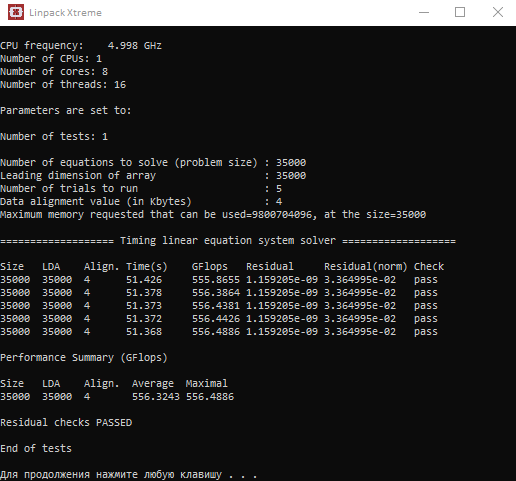This screenshot has width=516, height=481.
Task: Click the Number of threads: 16 line
Action: click(63, 84)
